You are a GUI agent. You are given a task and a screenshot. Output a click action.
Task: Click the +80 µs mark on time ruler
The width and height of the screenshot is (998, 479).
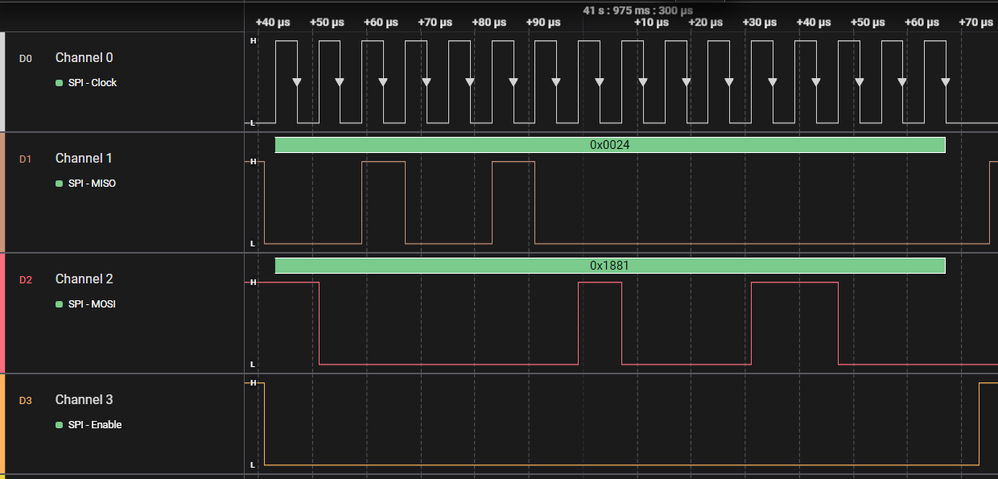488,22
